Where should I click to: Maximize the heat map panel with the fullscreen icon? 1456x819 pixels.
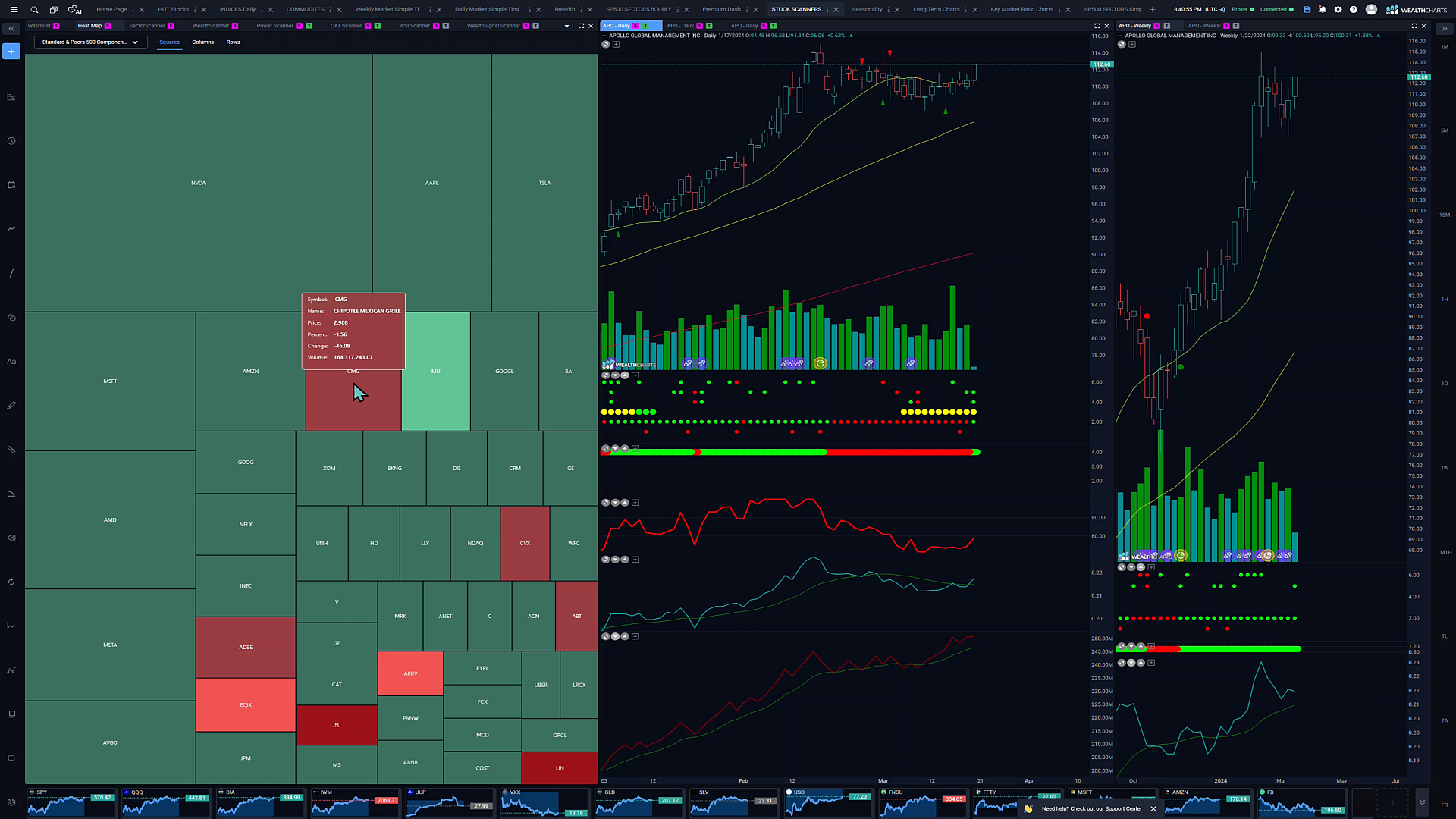582,26
